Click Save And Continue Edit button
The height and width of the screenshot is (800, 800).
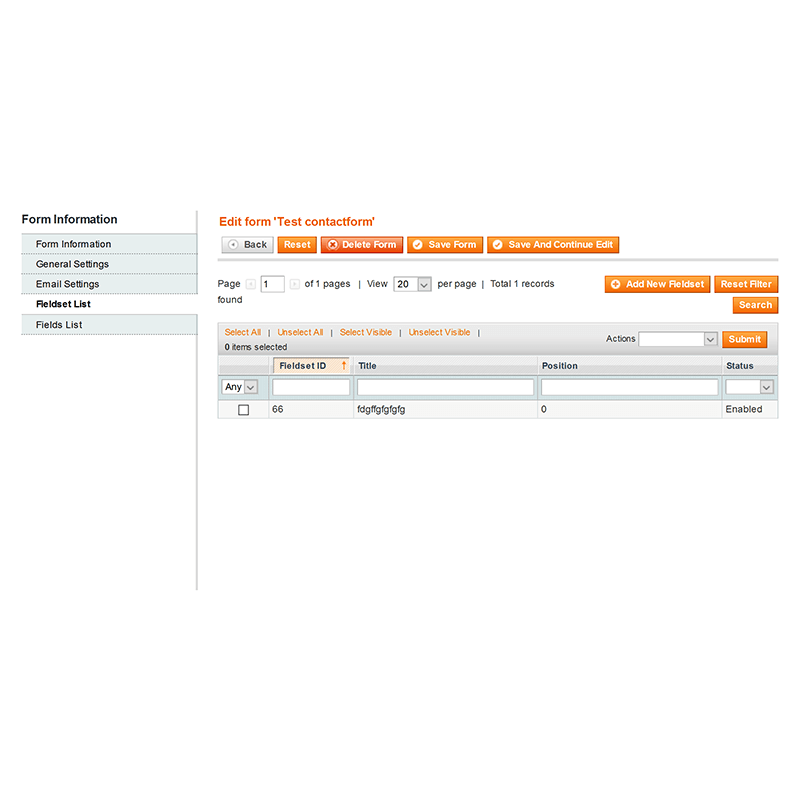tap(553, 245)
